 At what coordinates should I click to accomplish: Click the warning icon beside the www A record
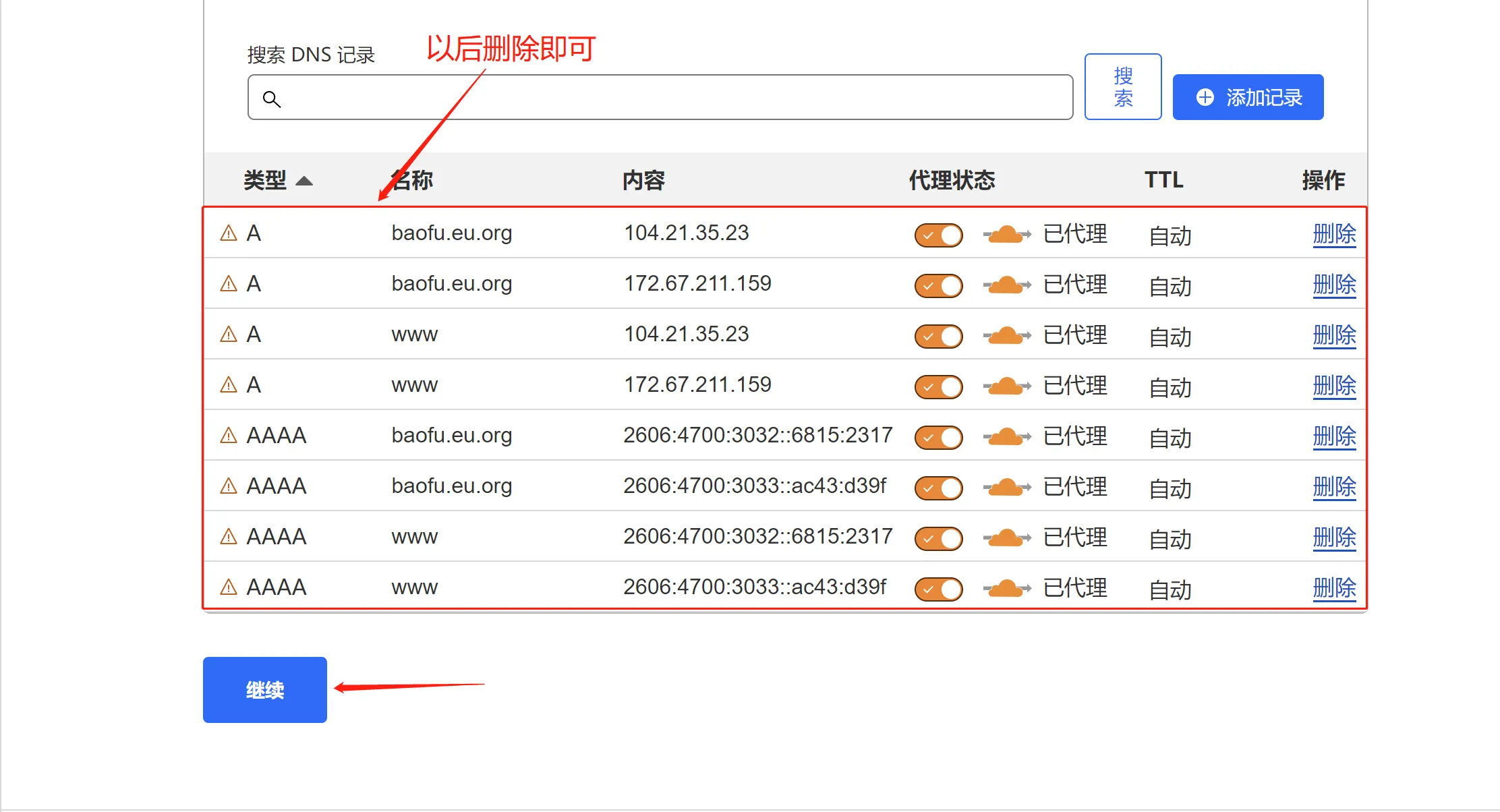pos(228,334)
